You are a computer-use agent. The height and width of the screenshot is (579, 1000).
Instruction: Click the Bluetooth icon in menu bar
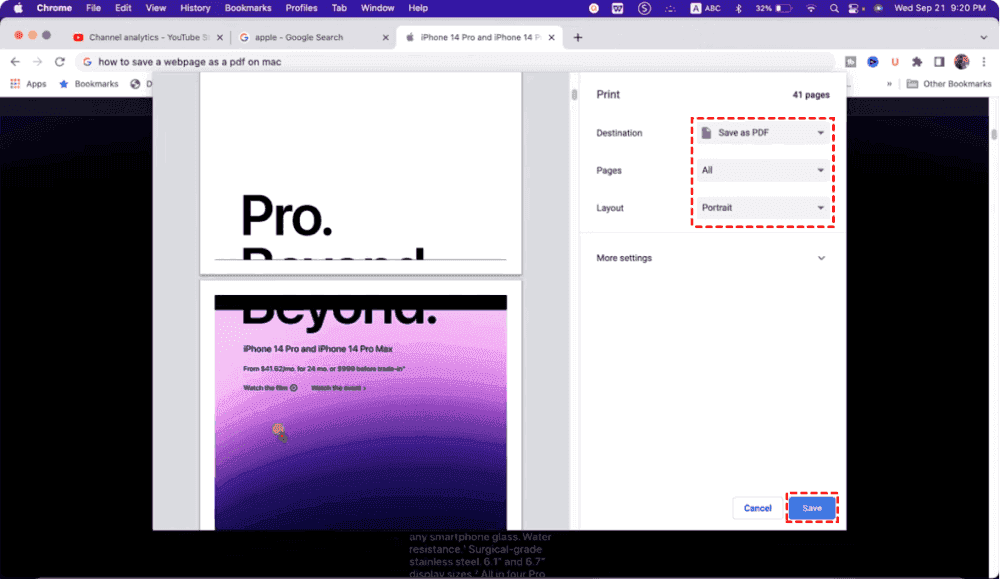[739, 8]
